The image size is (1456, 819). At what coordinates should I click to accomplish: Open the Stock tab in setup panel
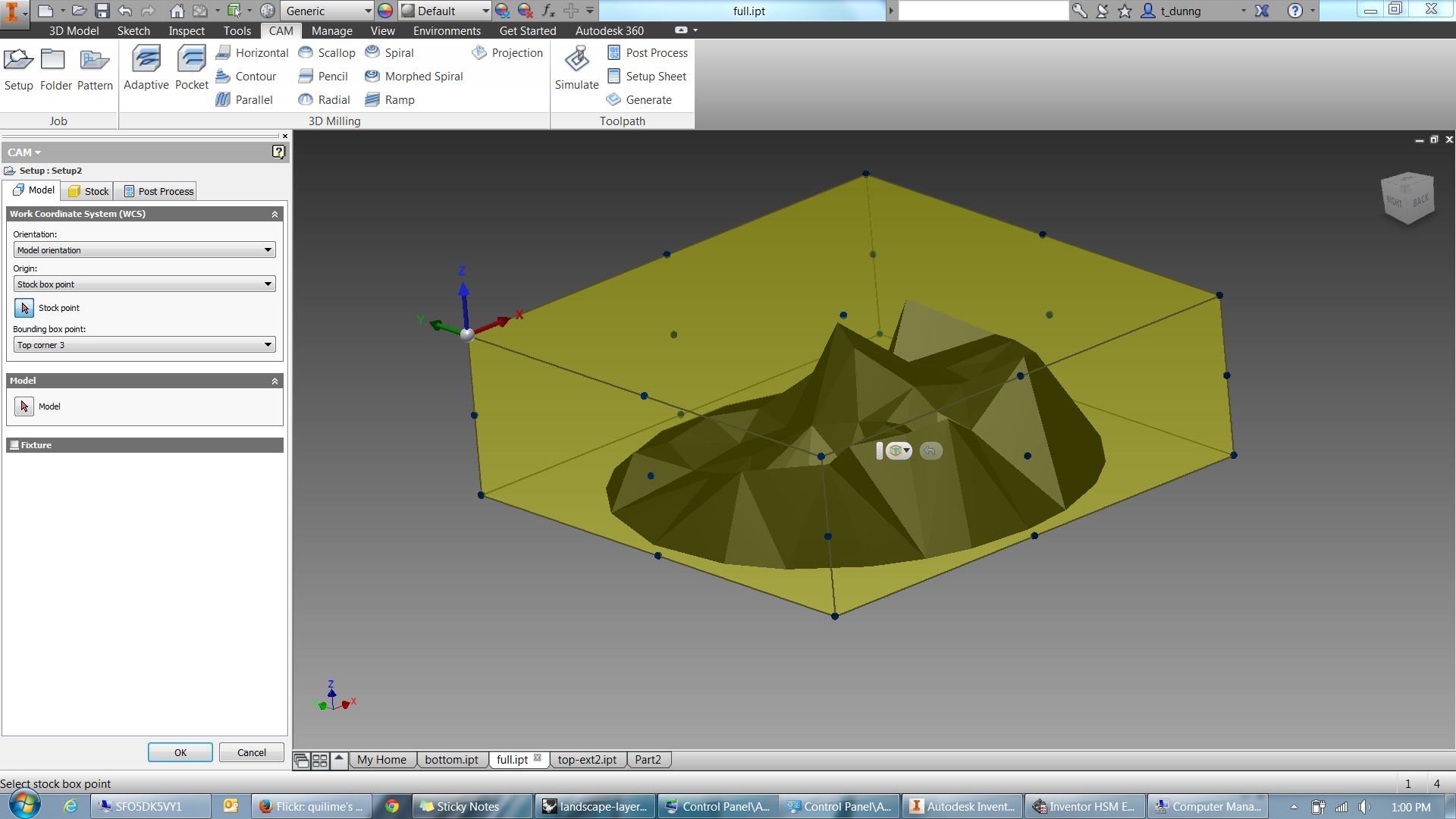tap(89, 191)
